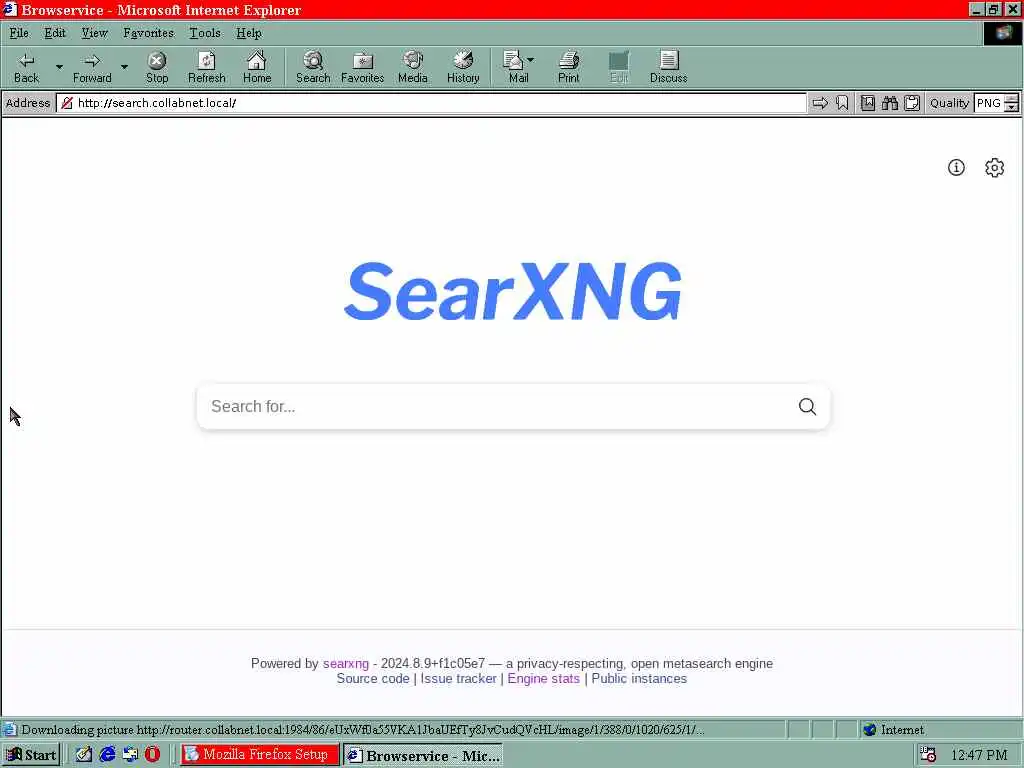
Task: Go to the Home page icon
Action: 257,67
